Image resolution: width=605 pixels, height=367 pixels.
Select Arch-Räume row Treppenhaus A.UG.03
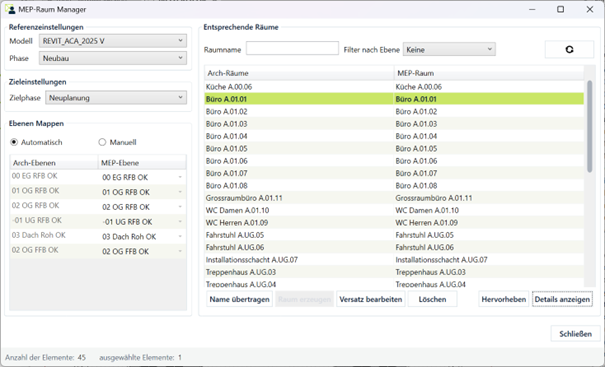click(299, 272)
